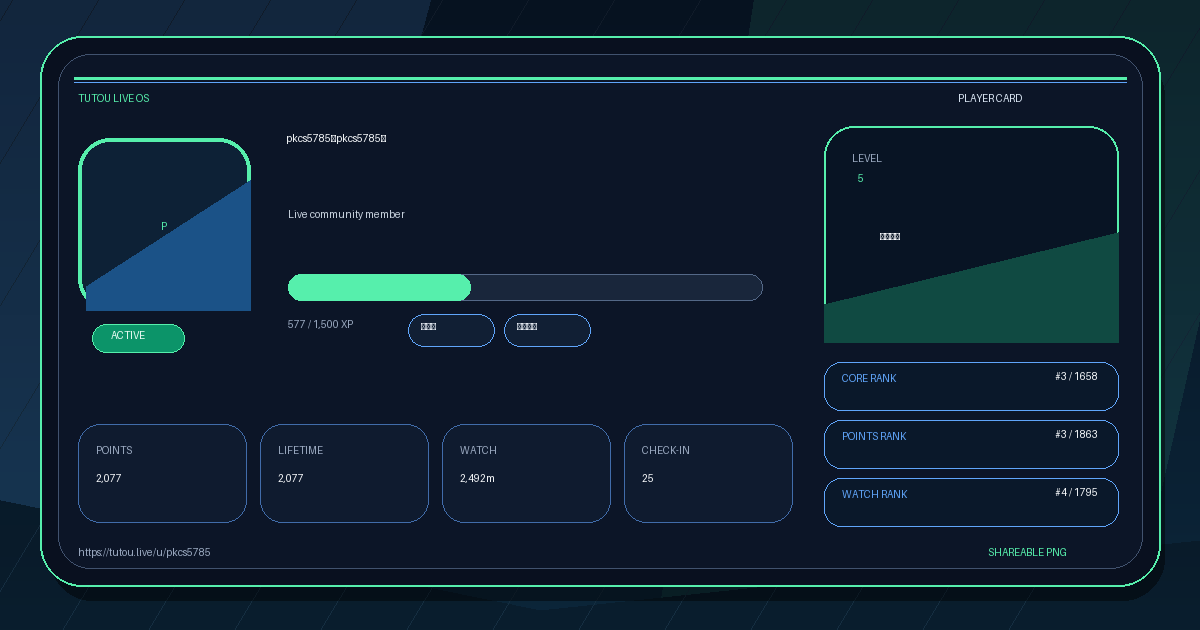
Task: Open the POINTS stat card
Action: click(162, 473)
